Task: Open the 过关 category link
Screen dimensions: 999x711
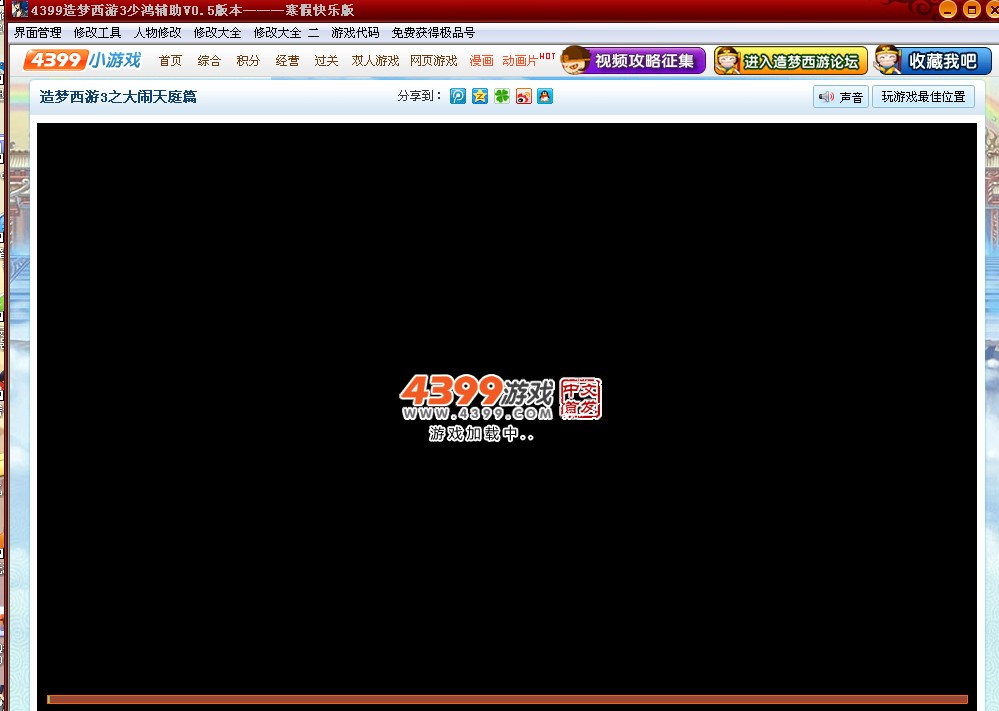Action: [326, 61]
